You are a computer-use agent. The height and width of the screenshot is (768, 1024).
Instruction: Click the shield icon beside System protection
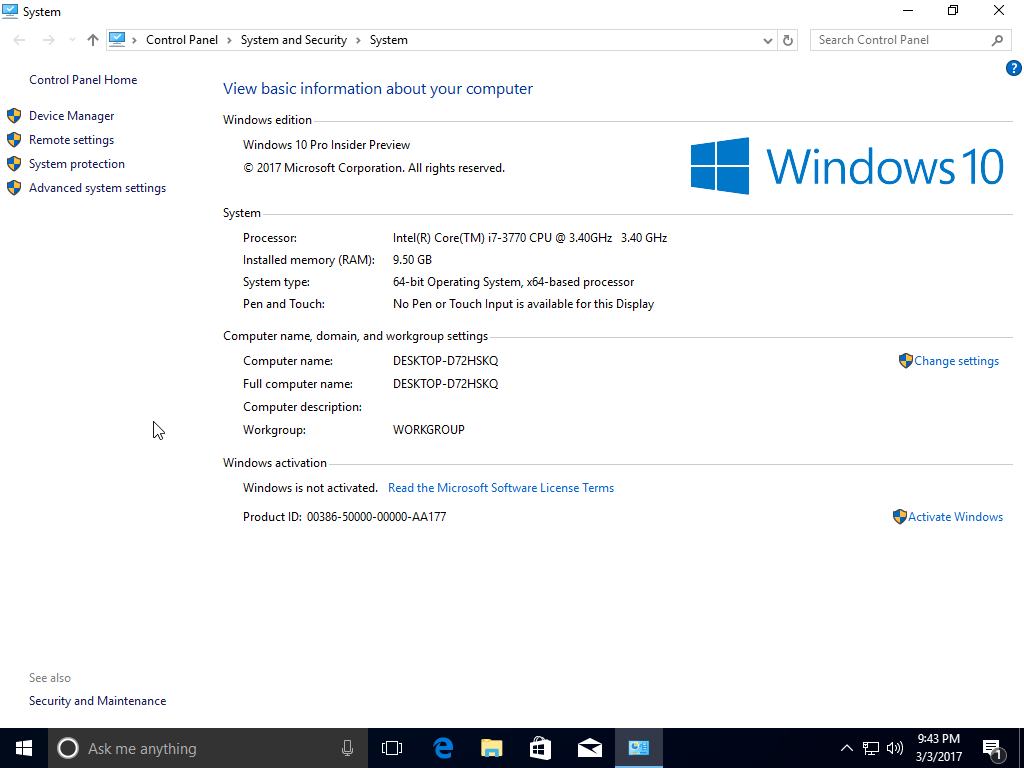click(x=14, y=164)
